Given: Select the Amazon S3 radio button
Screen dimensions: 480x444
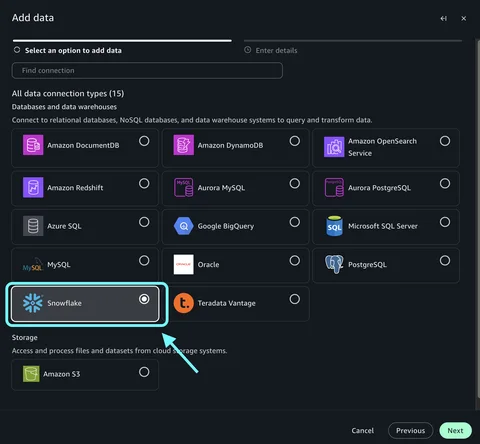Looking at the screenshot, I should point(144,372).
